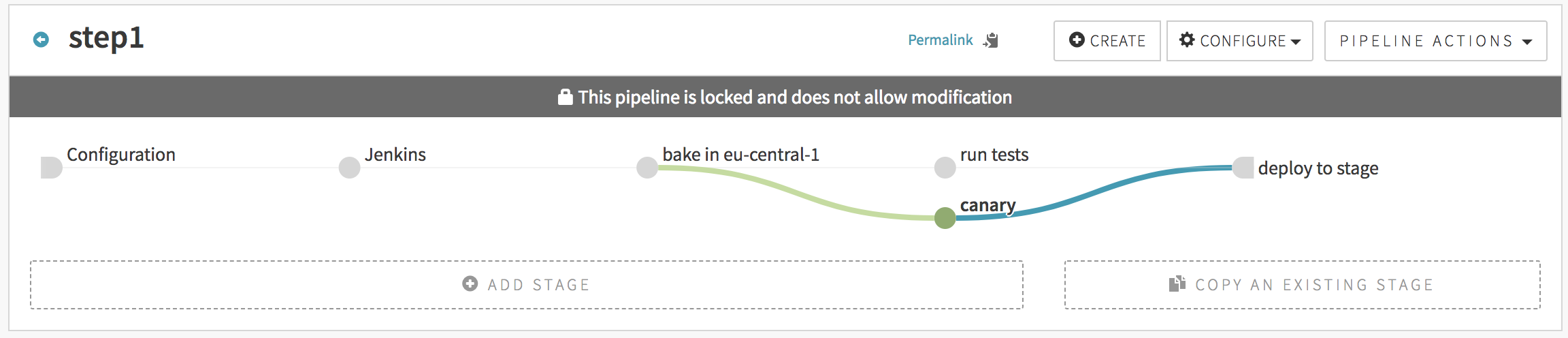Expand the Configure dropdown caret
The image size is (1568, 338).
[x=1296, y=42]
